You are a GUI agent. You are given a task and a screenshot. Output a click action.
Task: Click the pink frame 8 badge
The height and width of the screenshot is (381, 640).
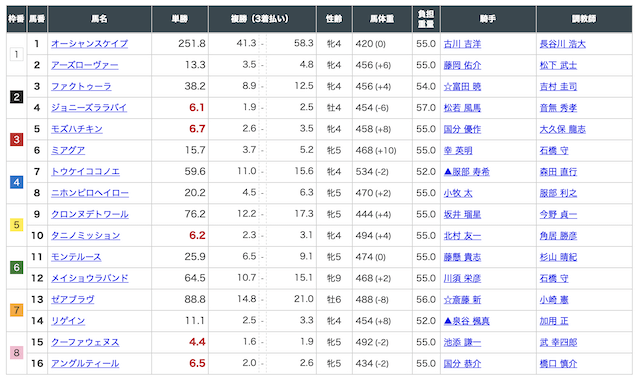16,353
